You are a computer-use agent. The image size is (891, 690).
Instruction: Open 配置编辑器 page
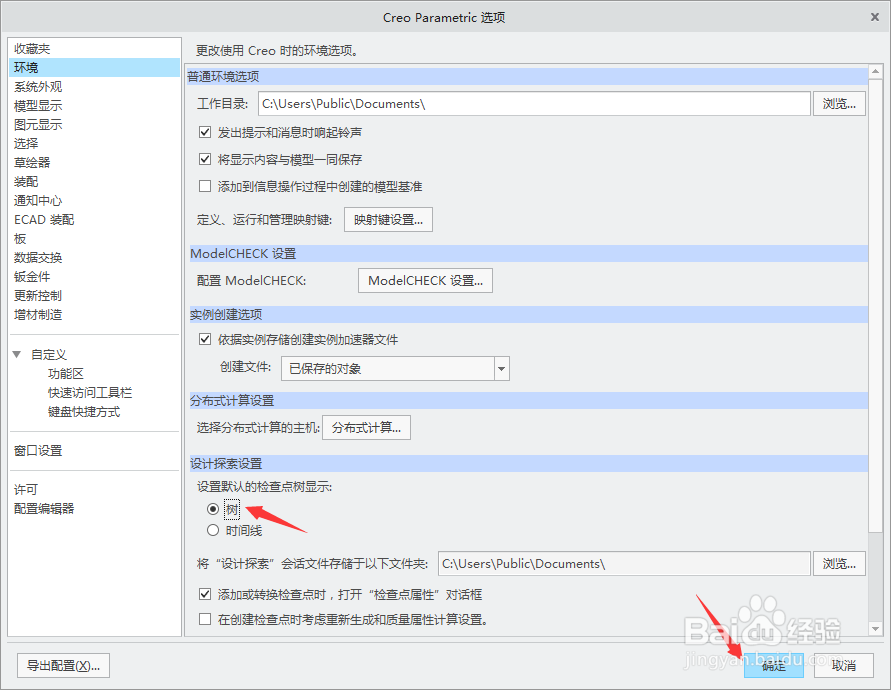[44, 509]
